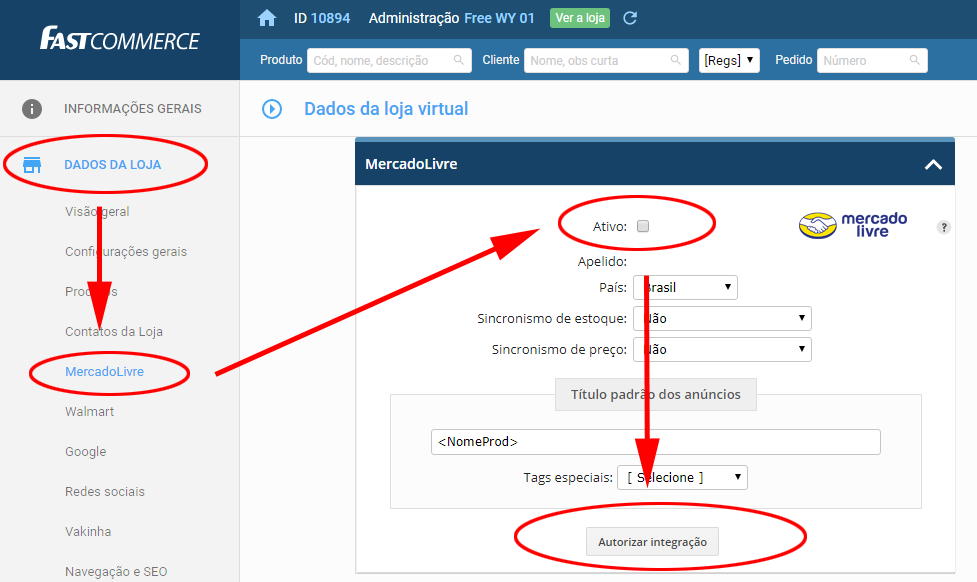Refresh the page with the reload icon
The height and width of the screenshot is (582, 977).
tap(630, 18)
